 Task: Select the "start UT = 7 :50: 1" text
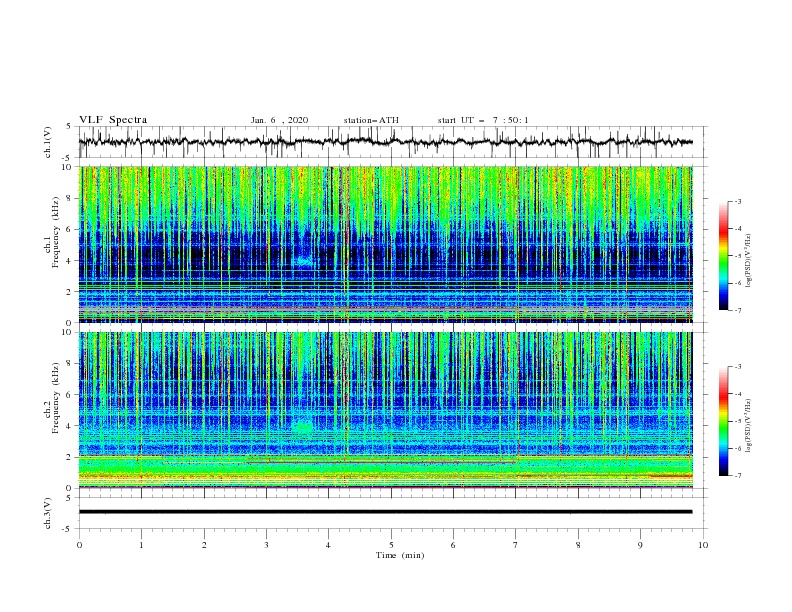(482, 120)
